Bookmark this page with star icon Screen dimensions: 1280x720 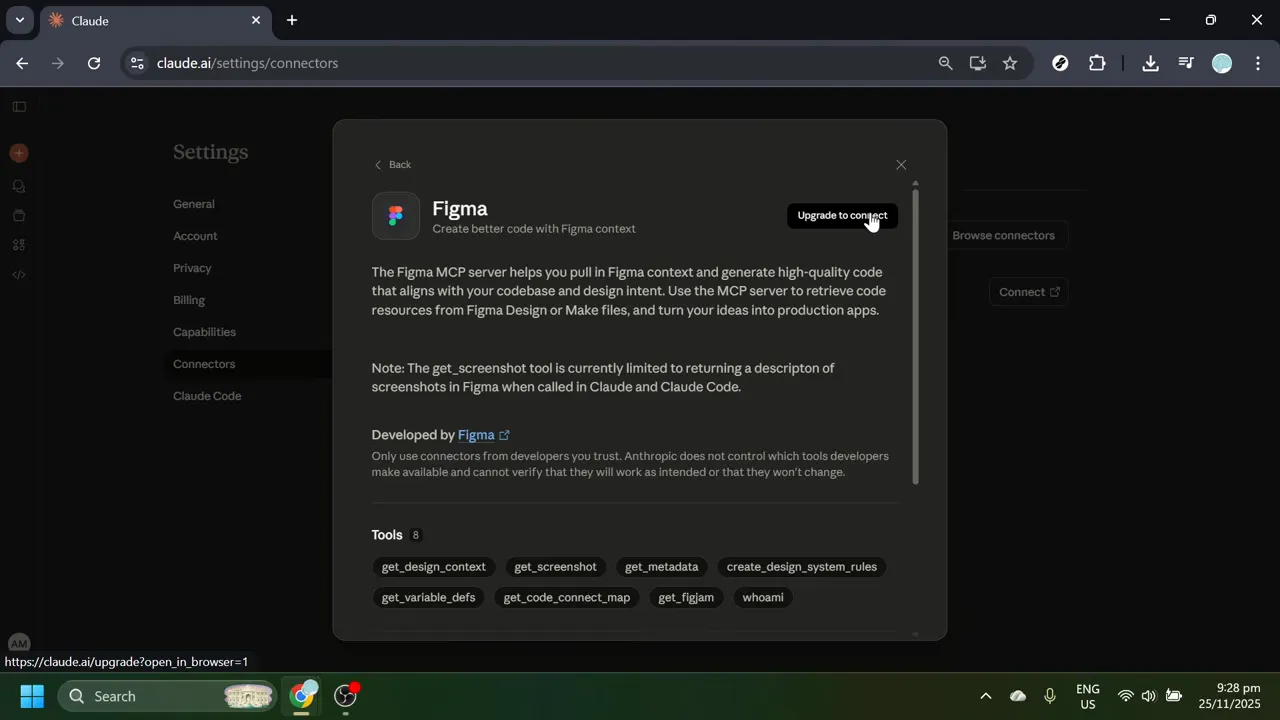[1010, 63]
